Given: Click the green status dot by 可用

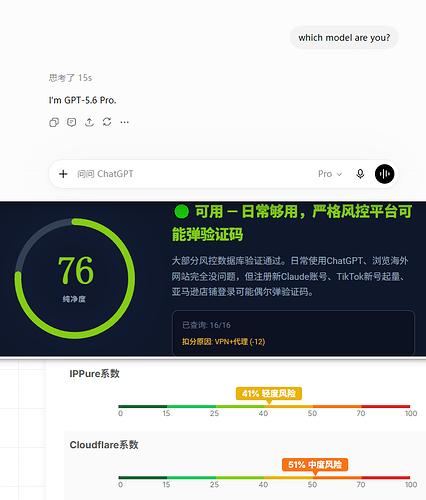Looking at the screenshot, I should pos(181,212).
